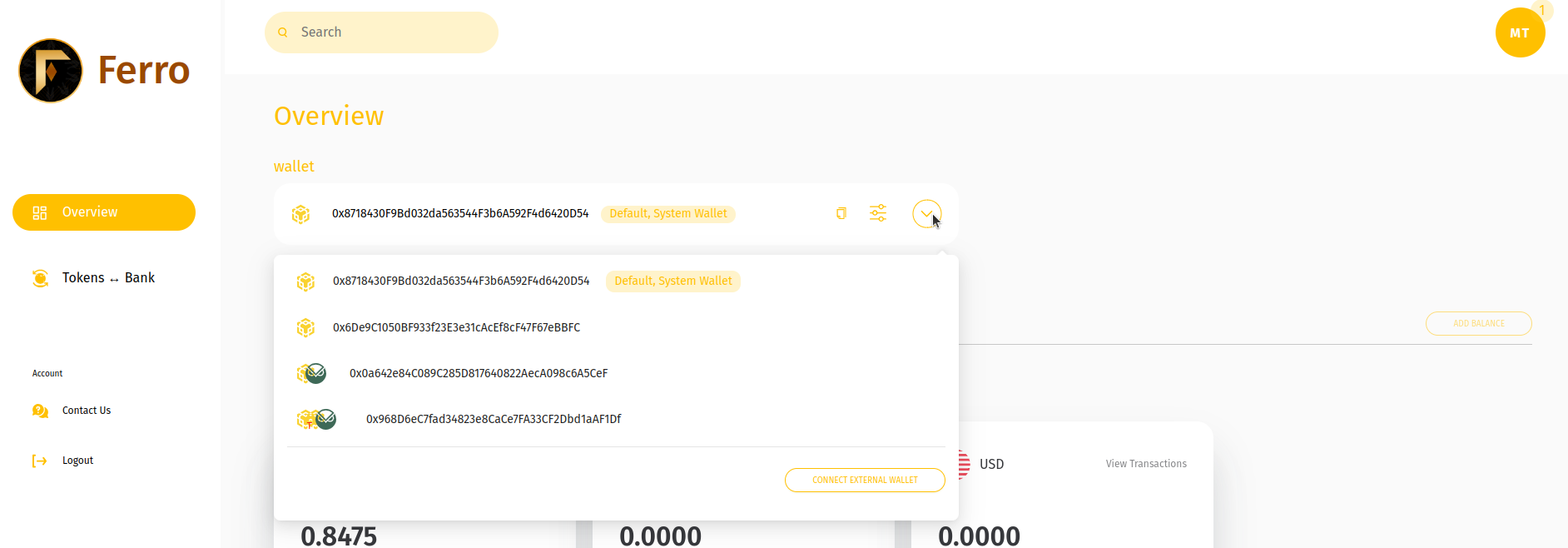Click the Ferro brand name
Viewport: 1568px width, 548px height.
144,70
